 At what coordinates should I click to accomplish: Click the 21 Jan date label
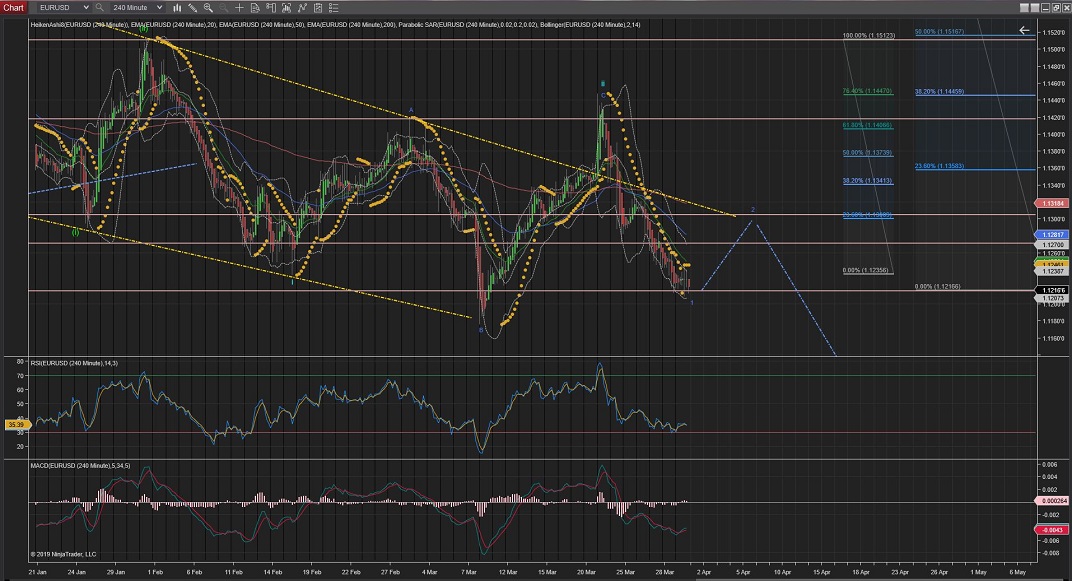pyautogui.click(x=38, y=572)
